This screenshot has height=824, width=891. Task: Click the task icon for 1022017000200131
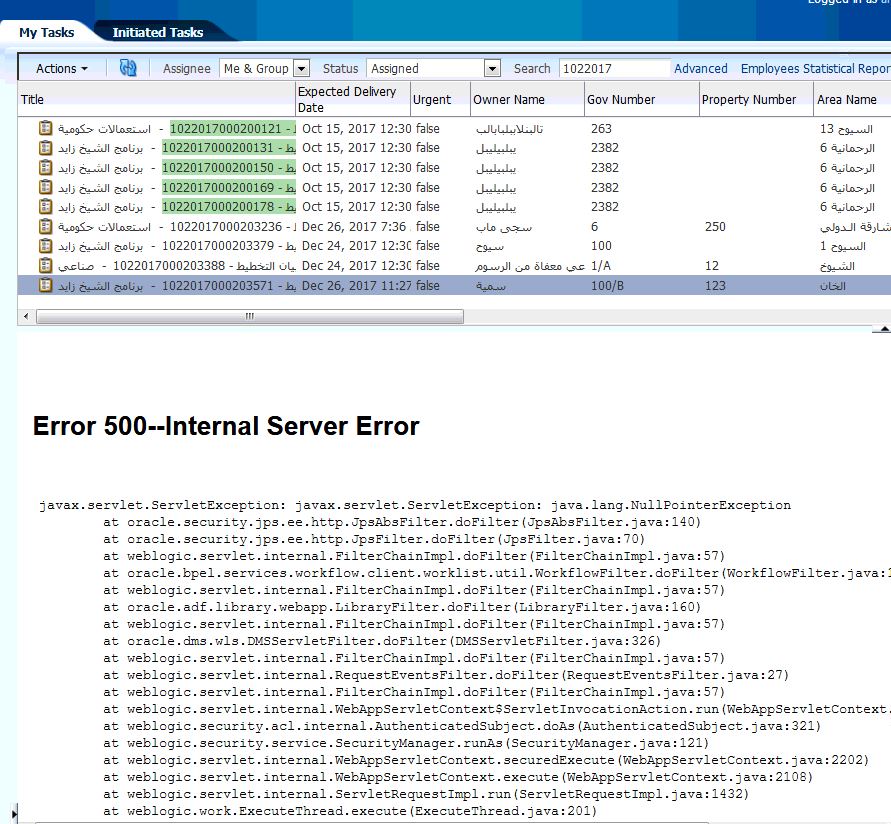[x=45, y=148]
